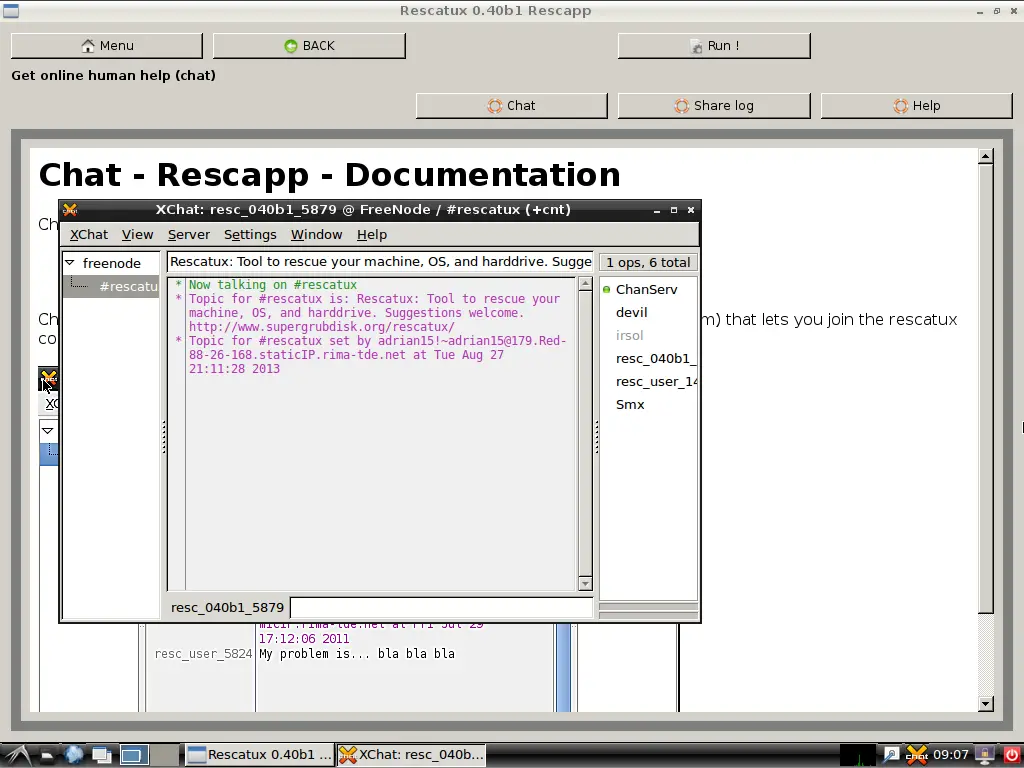1024x768 pixels.
Task: Click the collapse arrow in the documentation screenshot tree
Action: point(48,430)
